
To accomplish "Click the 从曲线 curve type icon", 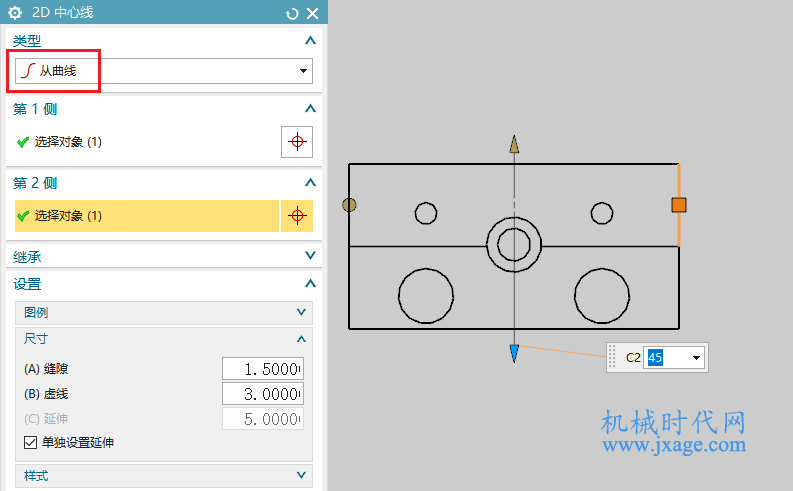I will [x=29, y=71].
